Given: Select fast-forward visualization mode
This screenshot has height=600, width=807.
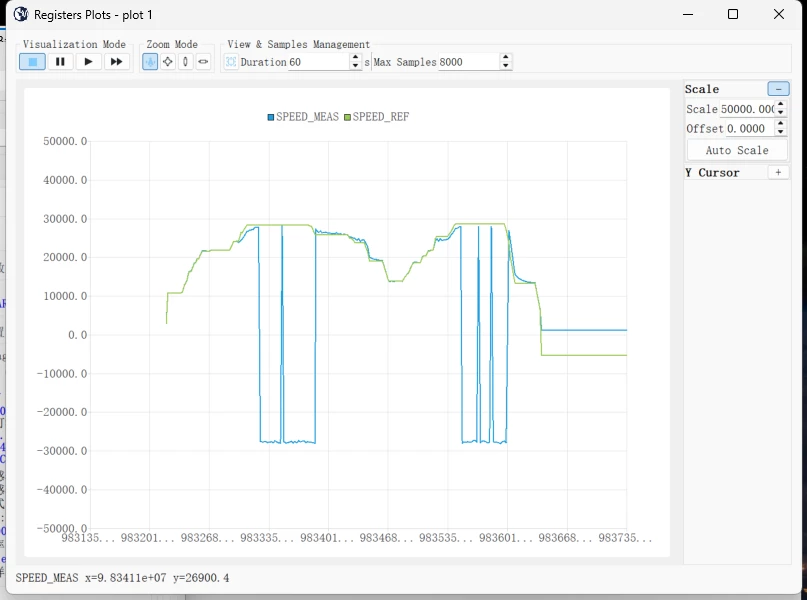Looking at the screenshot, I should (x=117, y=62).
